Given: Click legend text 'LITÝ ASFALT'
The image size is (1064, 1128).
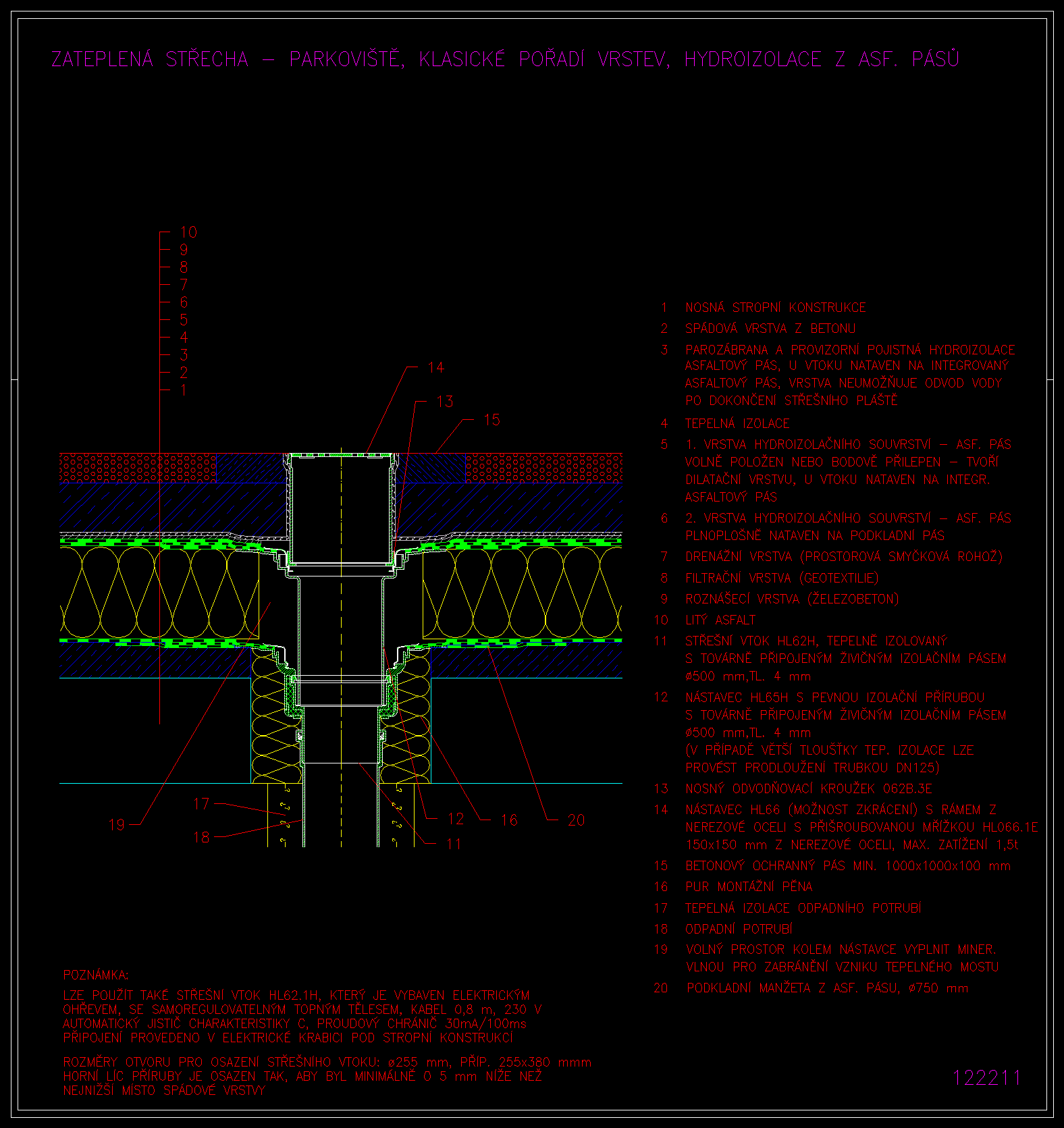Looking at the screenshot, I should (x=720, y=620).
